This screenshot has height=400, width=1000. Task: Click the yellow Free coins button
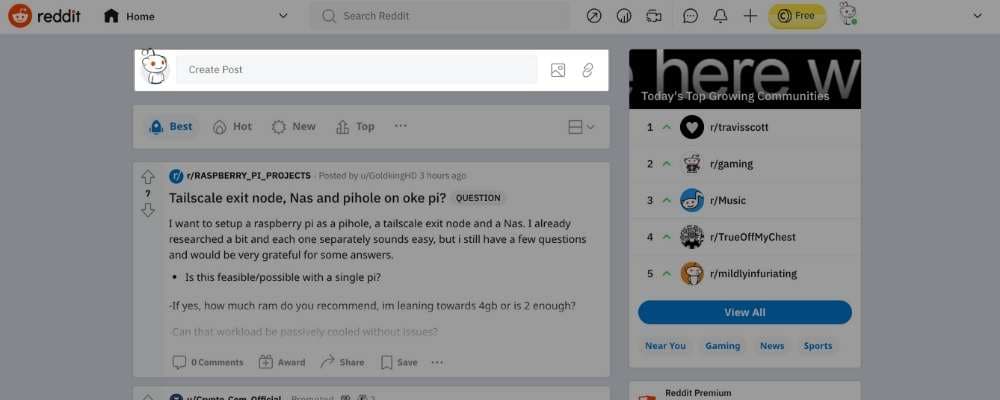pos(797,16)
